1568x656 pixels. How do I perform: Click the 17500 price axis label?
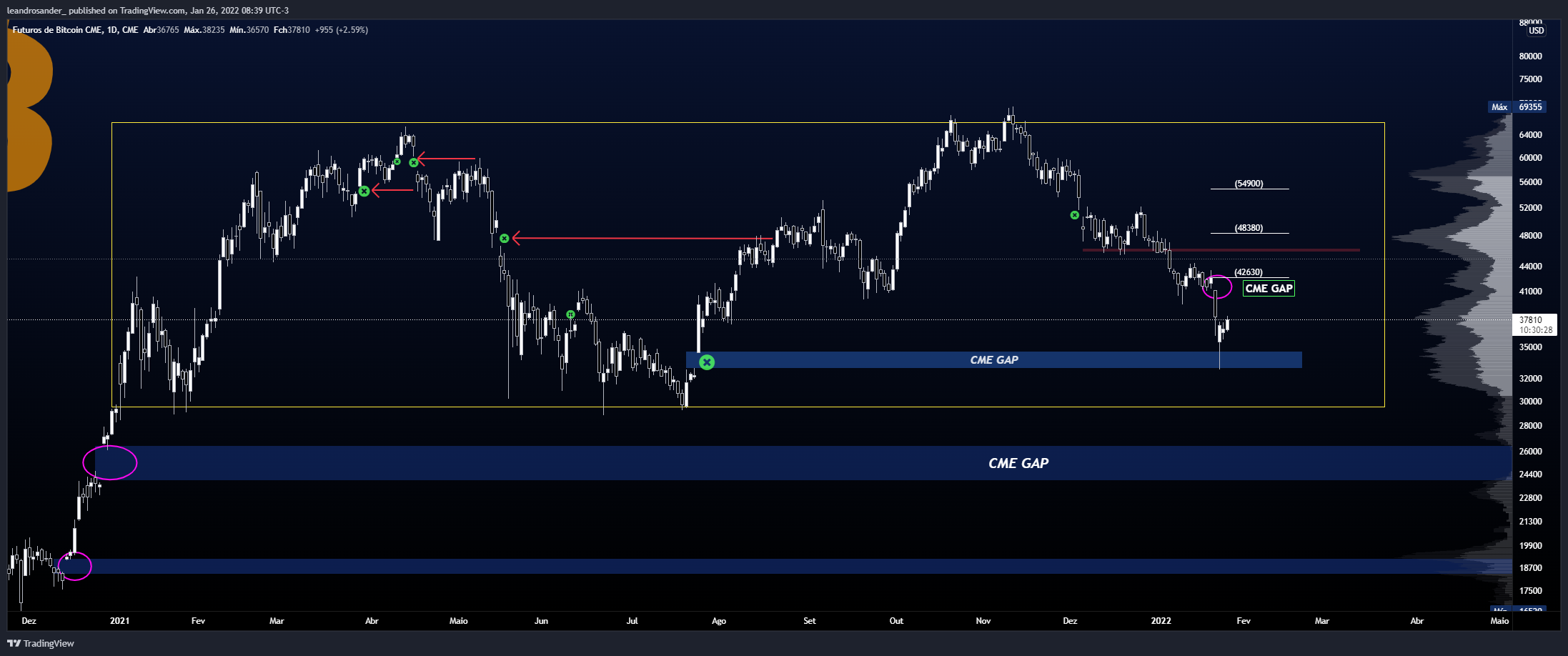pyautogui.click(x=1530, y=591)
